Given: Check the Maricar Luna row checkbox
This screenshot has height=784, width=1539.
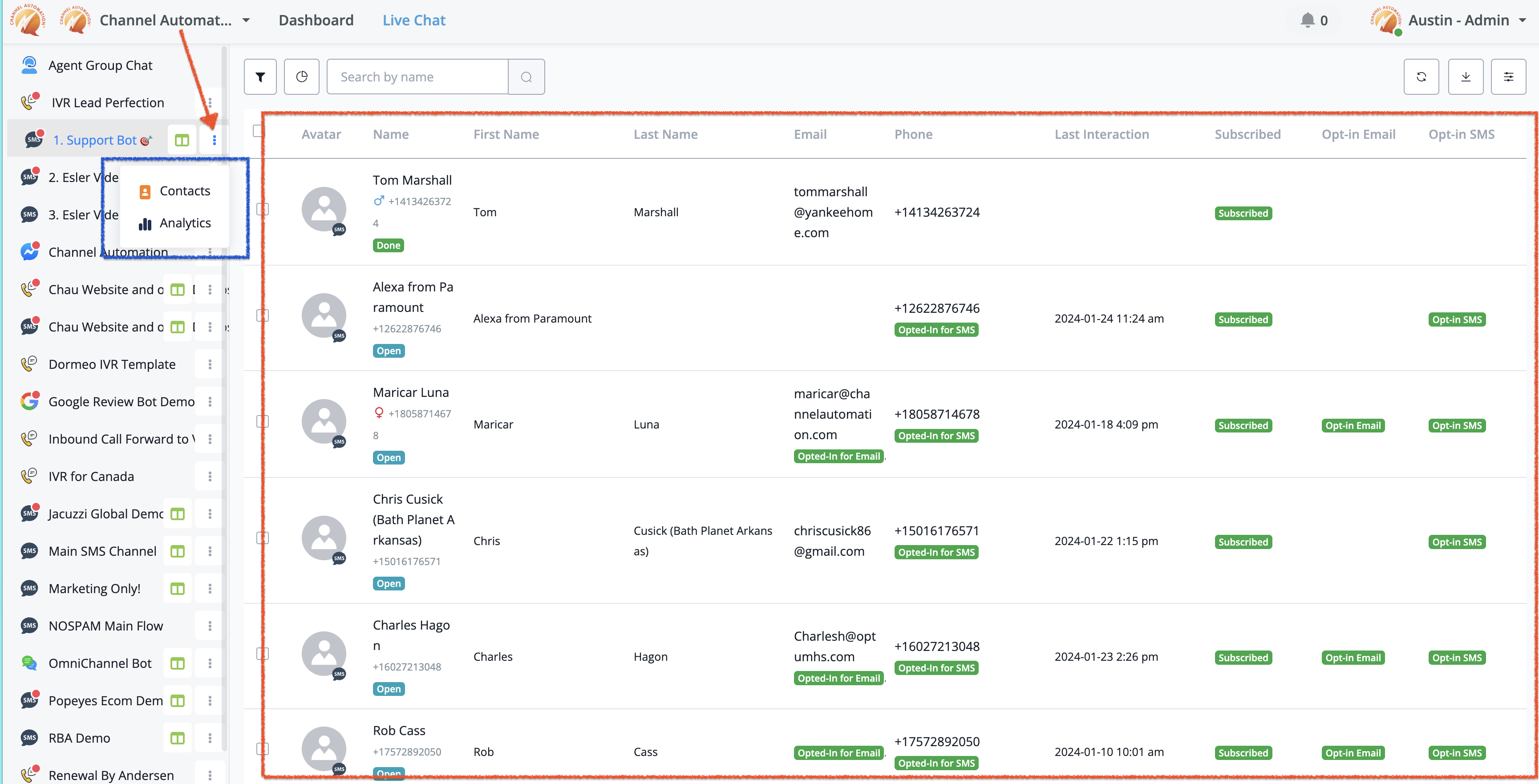Looking at the screenshot, I should tap(262, 421).
